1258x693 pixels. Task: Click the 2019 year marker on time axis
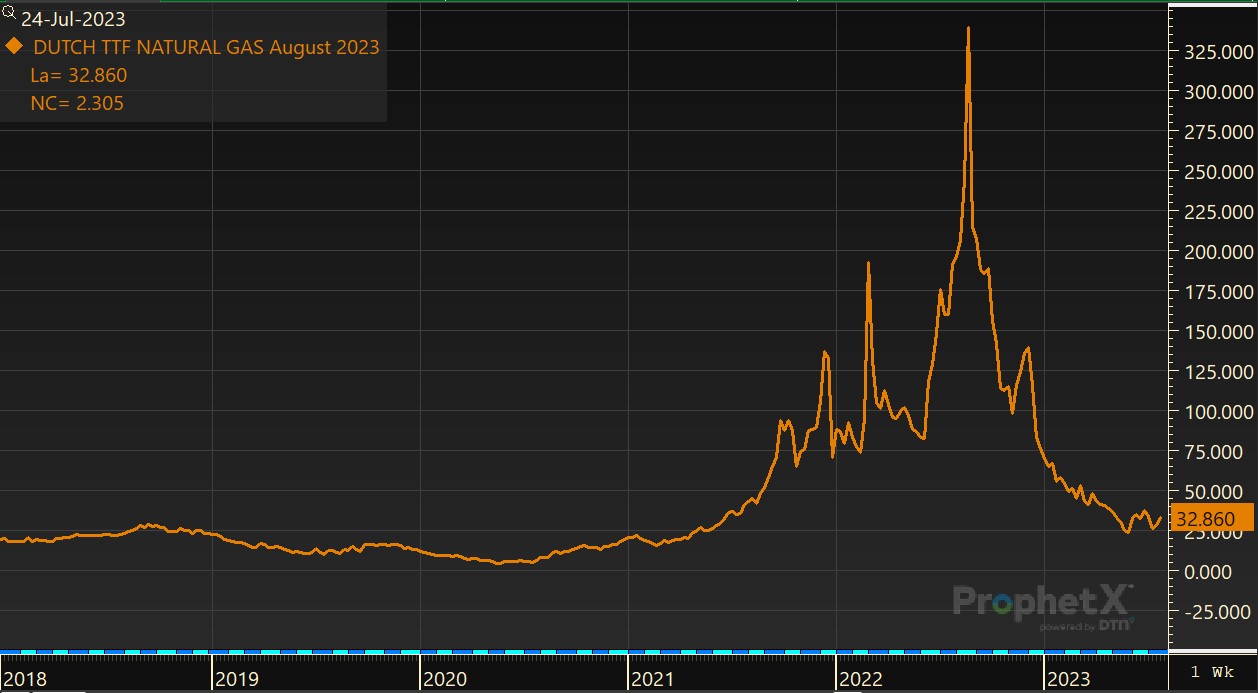point(237,679)
